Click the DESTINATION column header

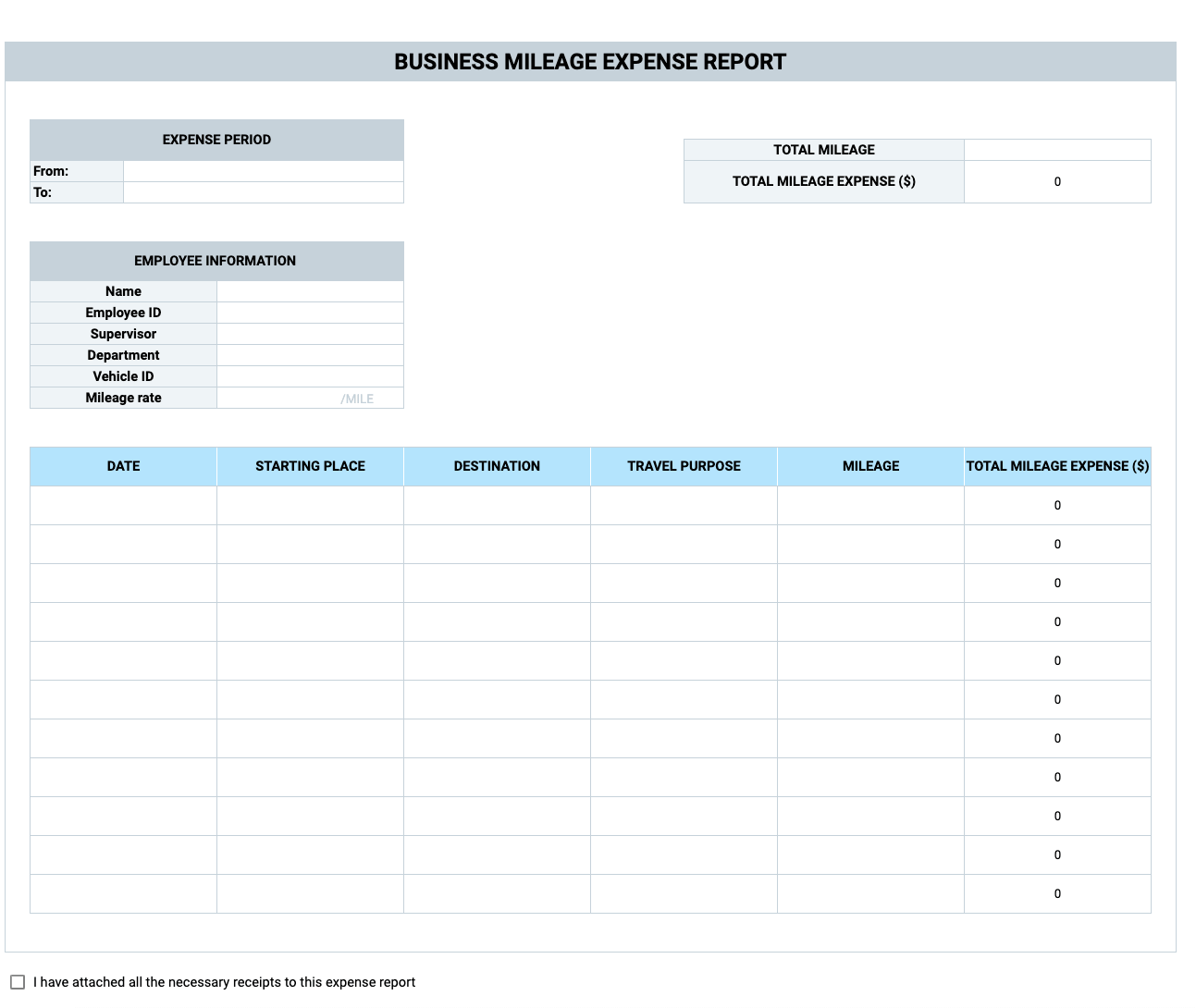click(497, 465)
